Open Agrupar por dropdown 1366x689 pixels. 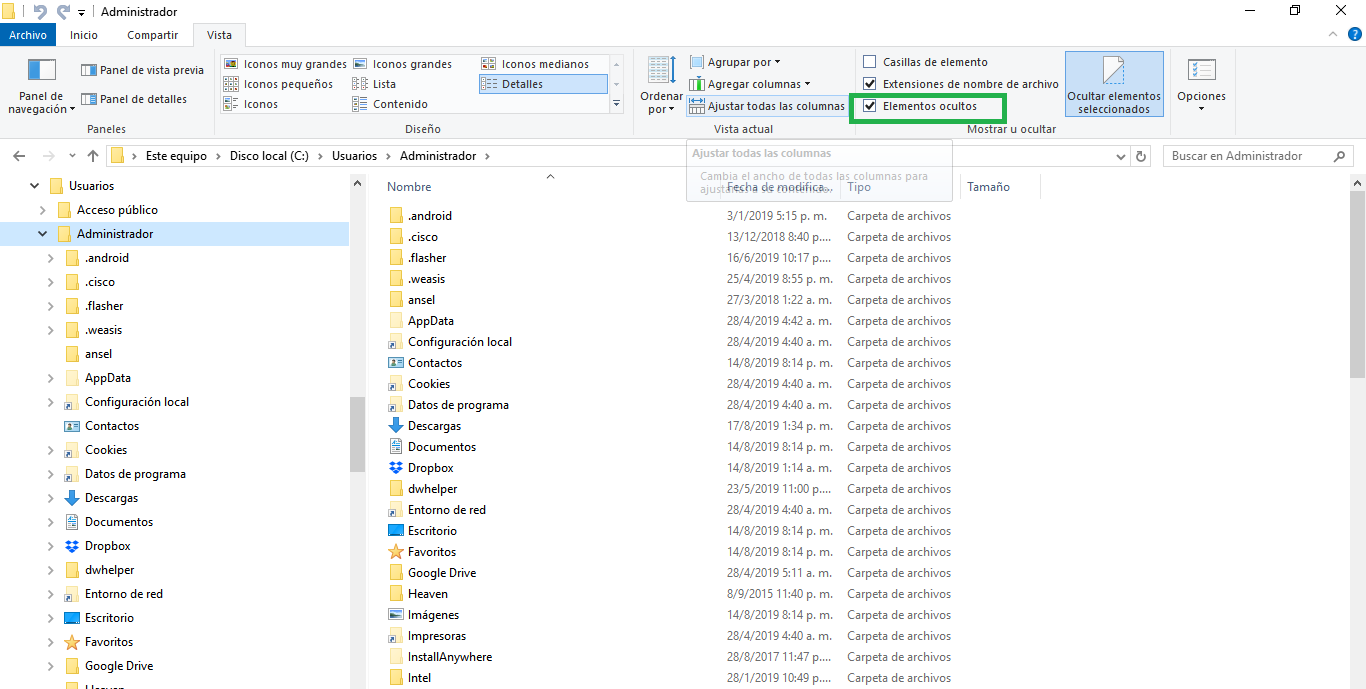(x=735, y=62)
